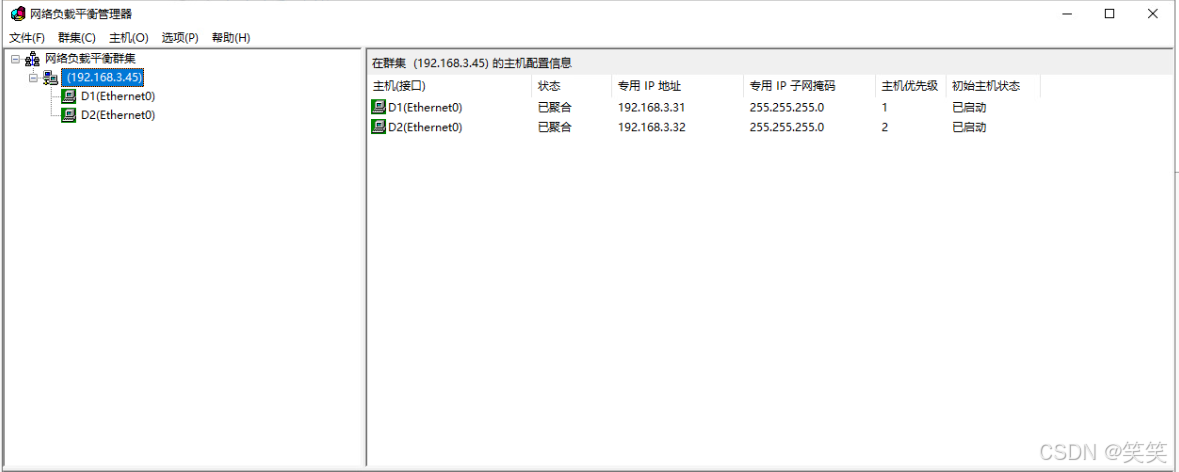The width and height of the screenshot is (1179, 472).
Task: Open the 选项(P) menu
Action: (180, 38)
